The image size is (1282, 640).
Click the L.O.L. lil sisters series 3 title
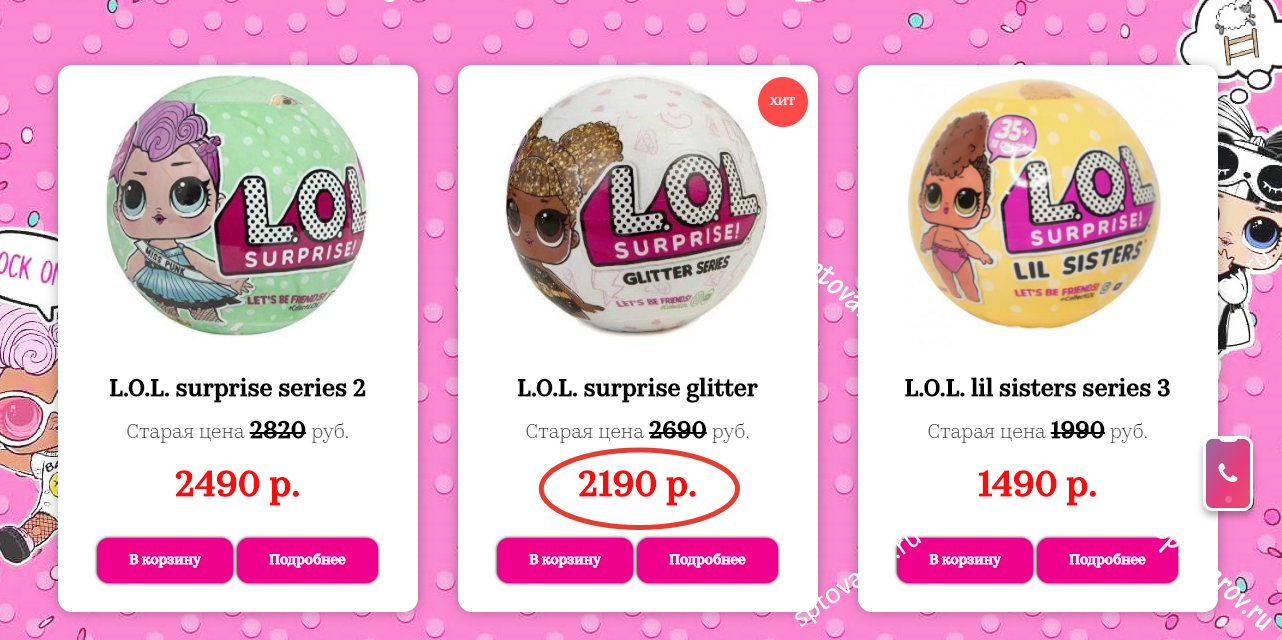1037,388
